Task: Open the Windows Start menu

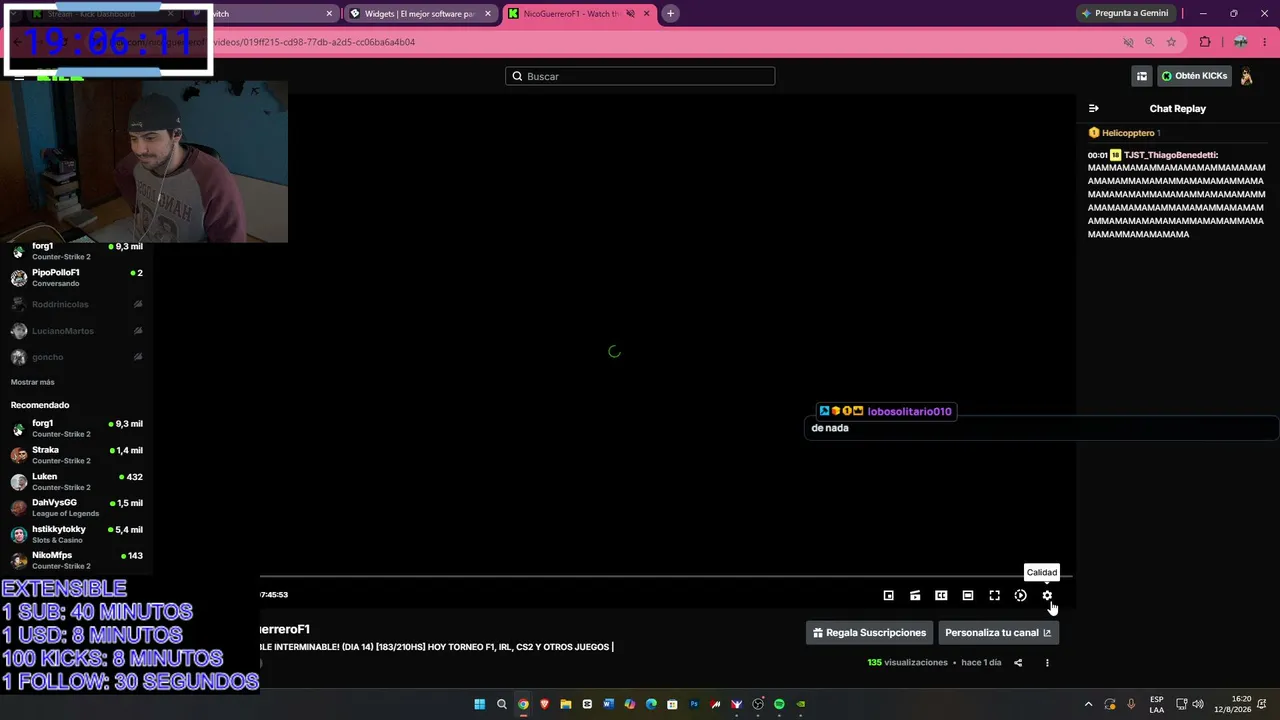Action: 480,704
